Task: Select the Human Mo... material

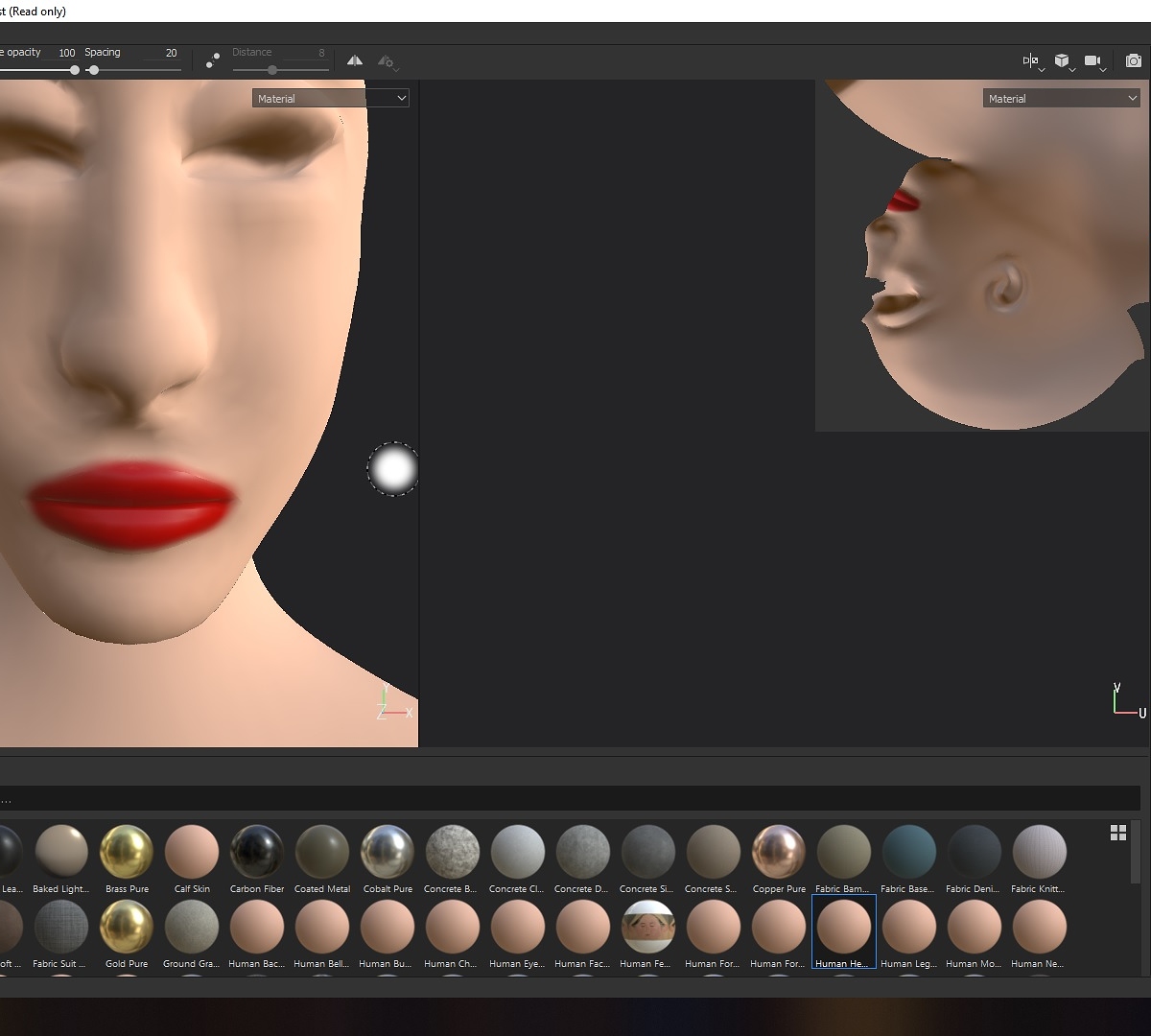Action: 975,934
